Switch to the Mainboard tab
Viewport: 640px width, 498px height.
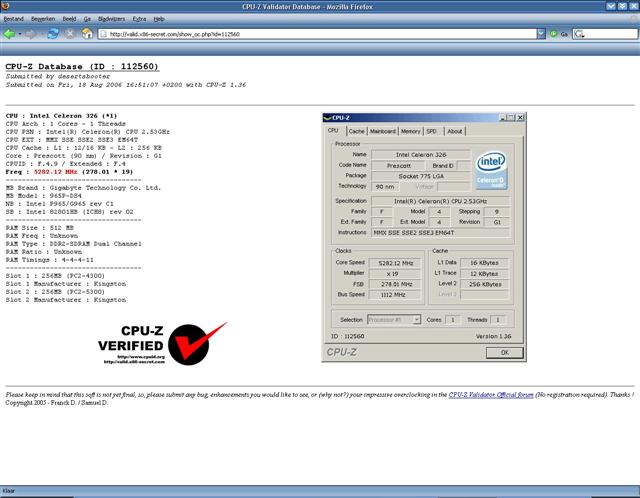coord(382,131)
